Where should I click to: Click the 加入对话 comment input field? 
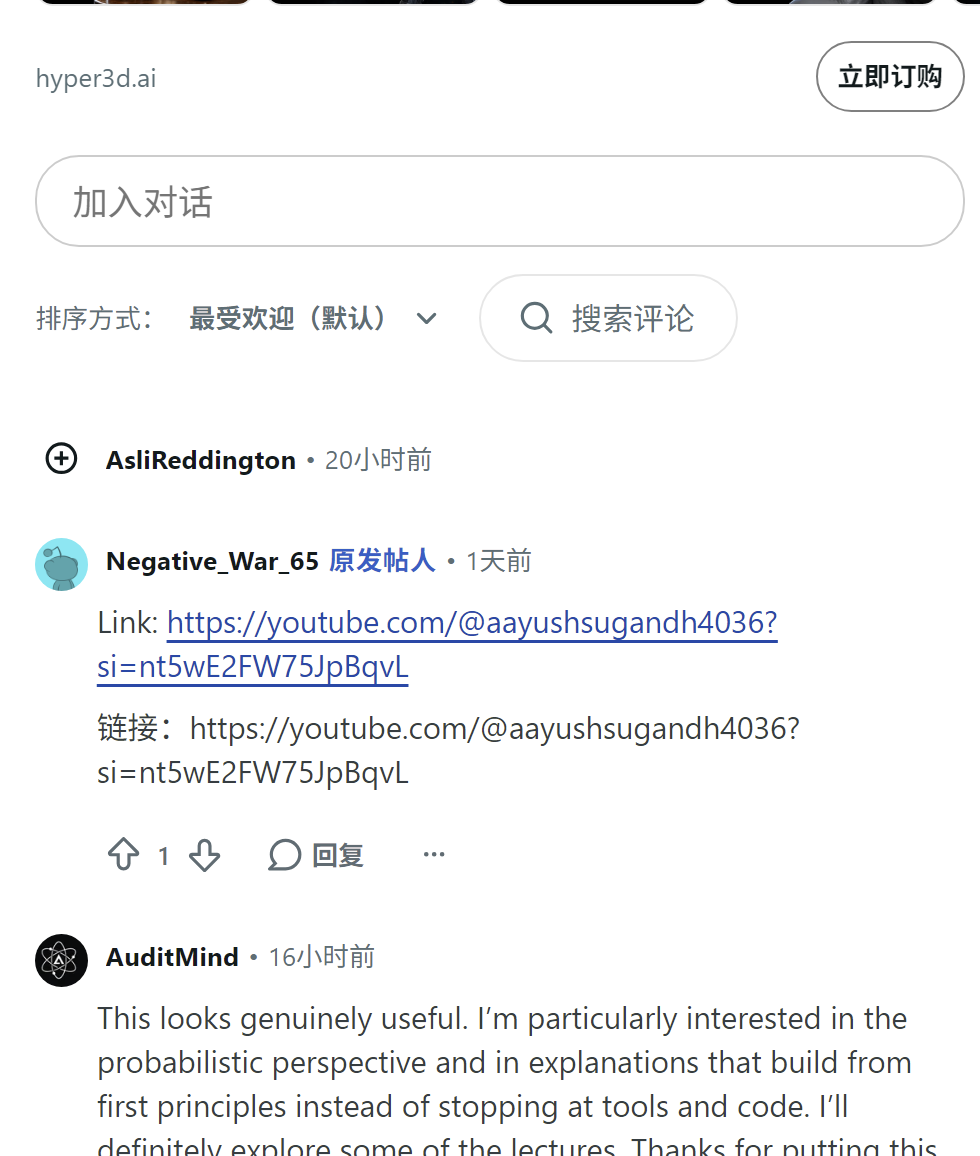tap(499, 201)
